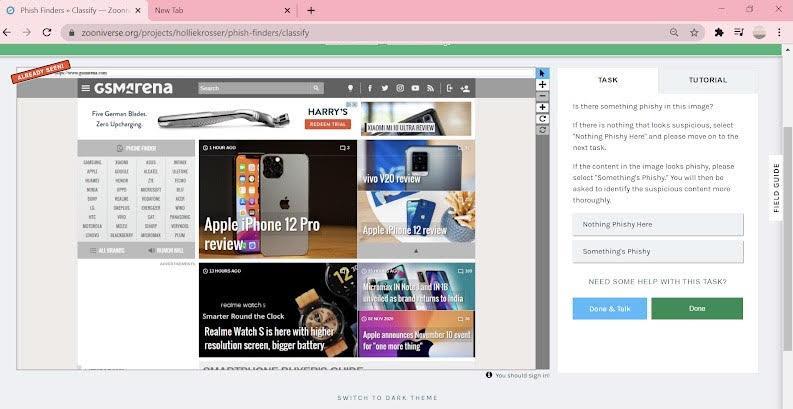Click the log-in icon in GSMArena header
The image size is (793, 409).
click(450, 88)
